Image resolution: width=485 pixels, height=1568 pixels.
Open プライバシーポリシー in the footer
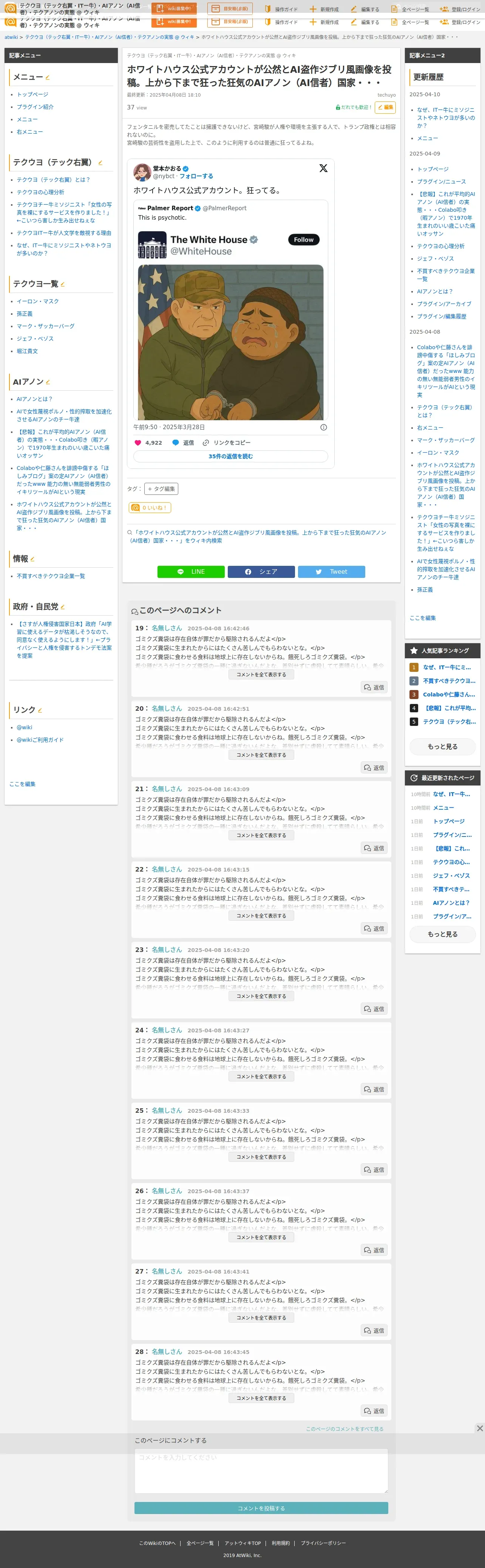click(323, 1543)
